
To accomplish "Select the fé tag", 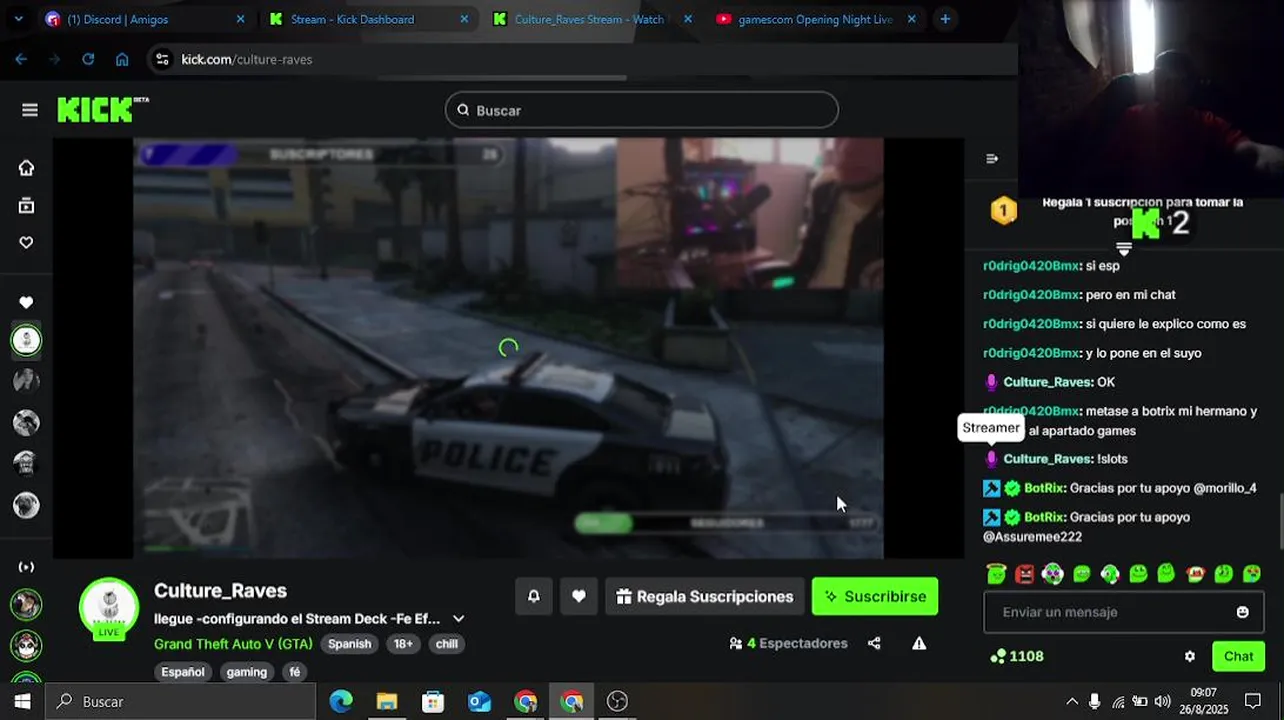I will pos(295,672).
